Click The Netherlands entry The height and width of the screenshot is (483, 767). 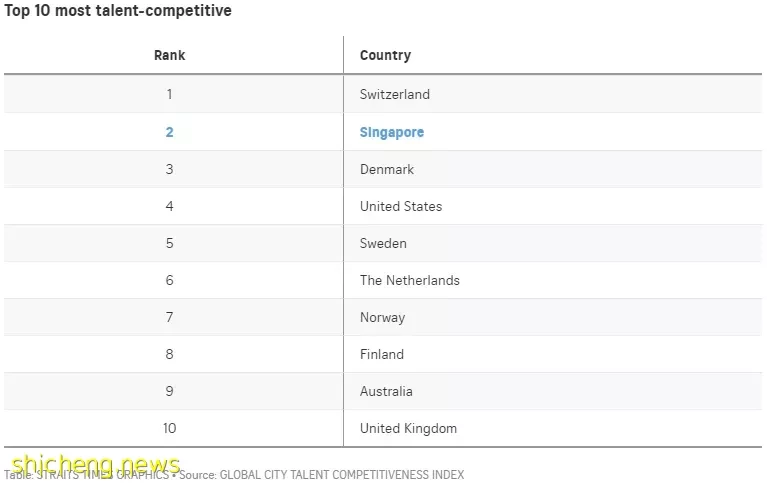click(409, 280)
